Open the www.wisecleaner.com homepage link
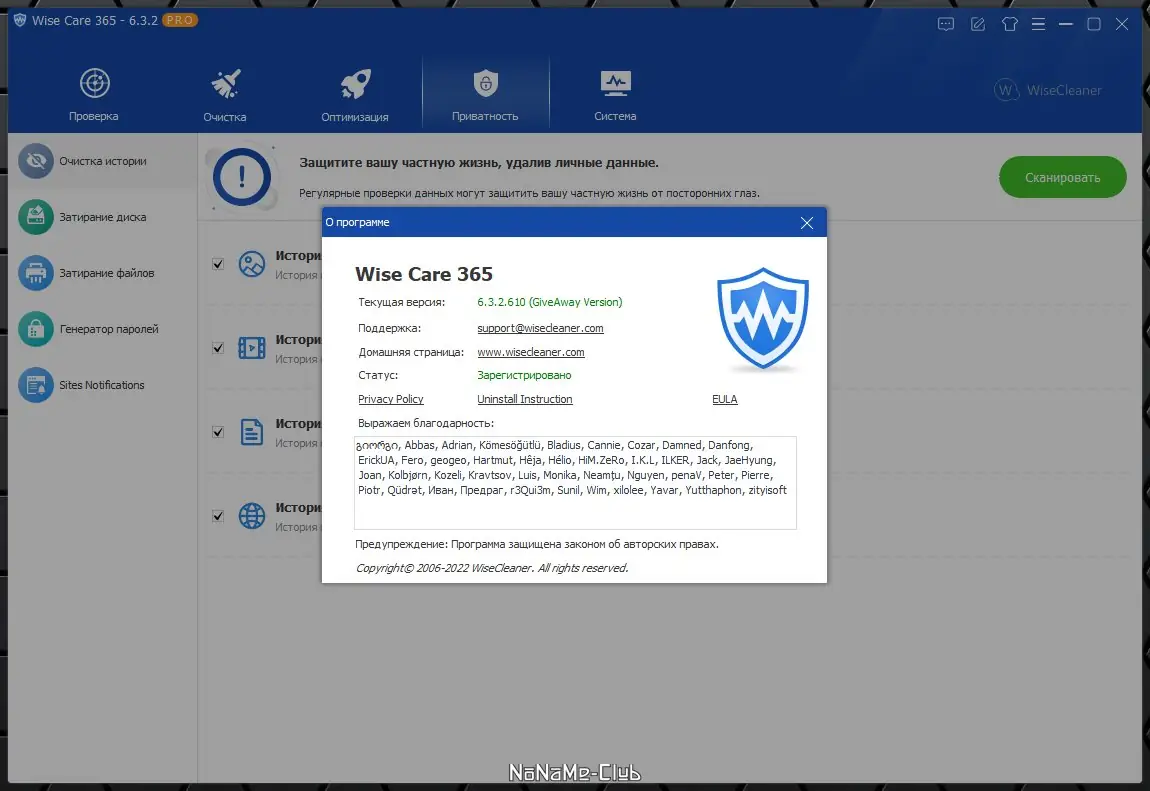 [531, 352]
